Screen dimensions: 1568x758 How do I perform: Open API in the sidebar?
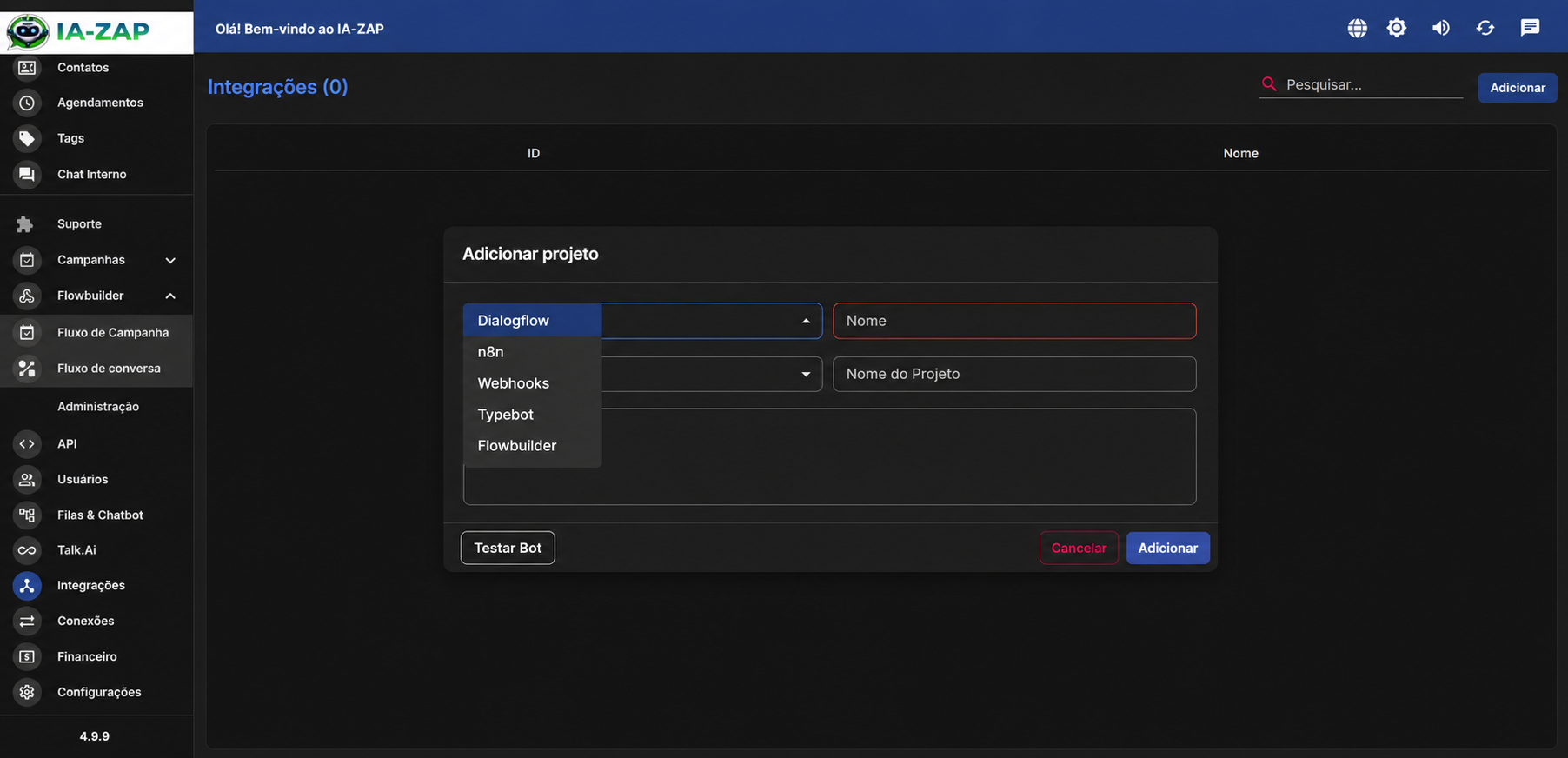[x=67, y=443]
